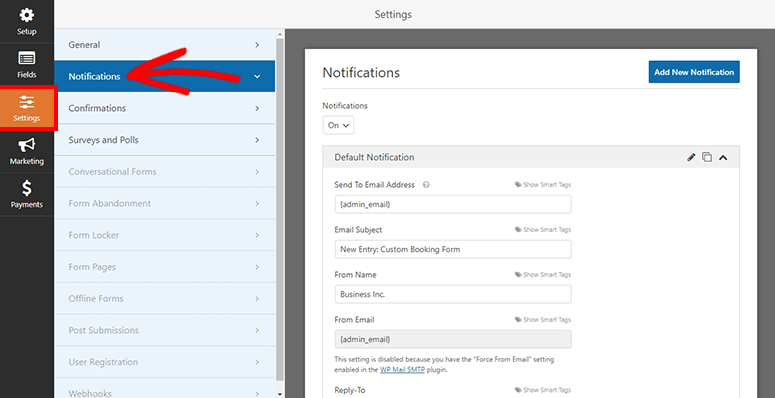The width and height of the screenshot is (775, 398).
Task: Edit Default Notification name pencil icon
Action: click(x=691, y=157)
